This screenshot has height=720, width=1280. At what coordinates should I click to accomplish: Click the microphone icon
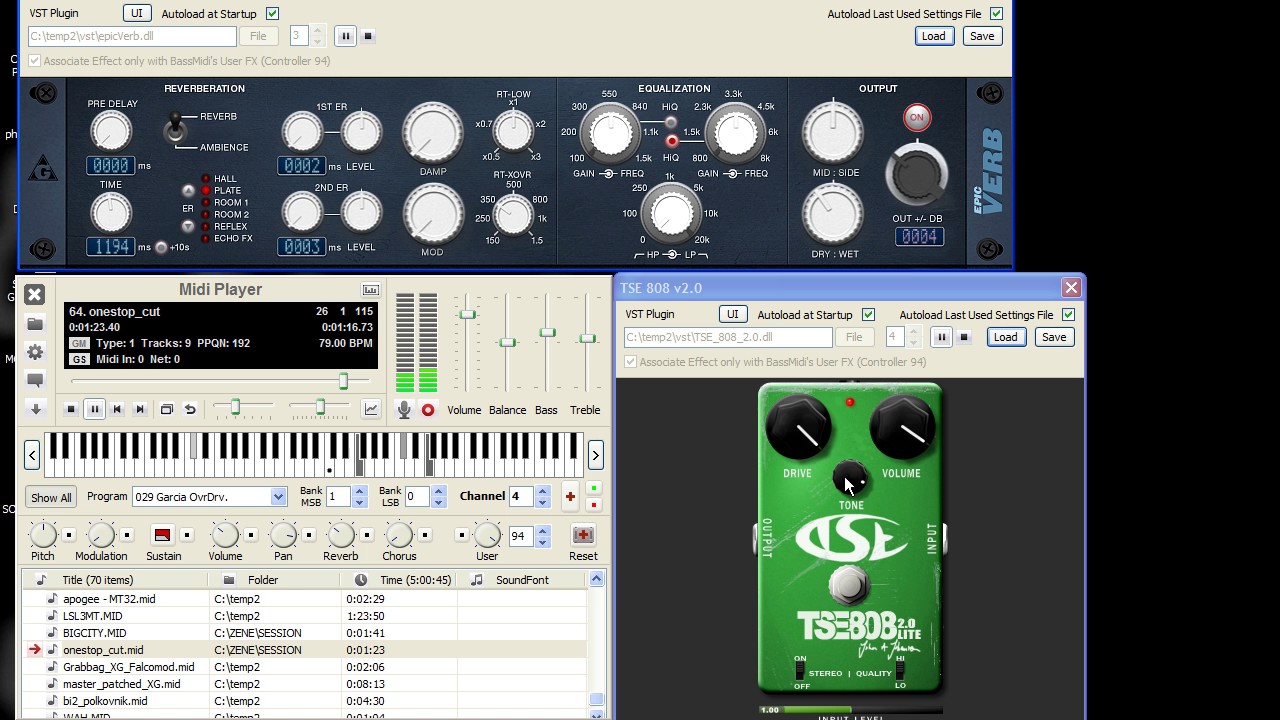click(x=404, y=410)
